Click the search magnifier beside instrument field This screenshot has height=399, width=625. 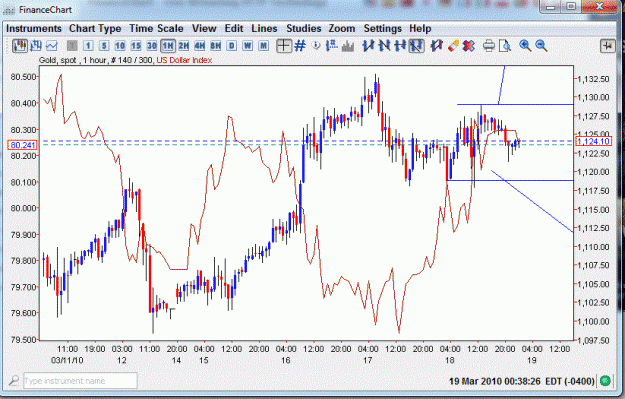pyautogui.click(x=14, y=381)
